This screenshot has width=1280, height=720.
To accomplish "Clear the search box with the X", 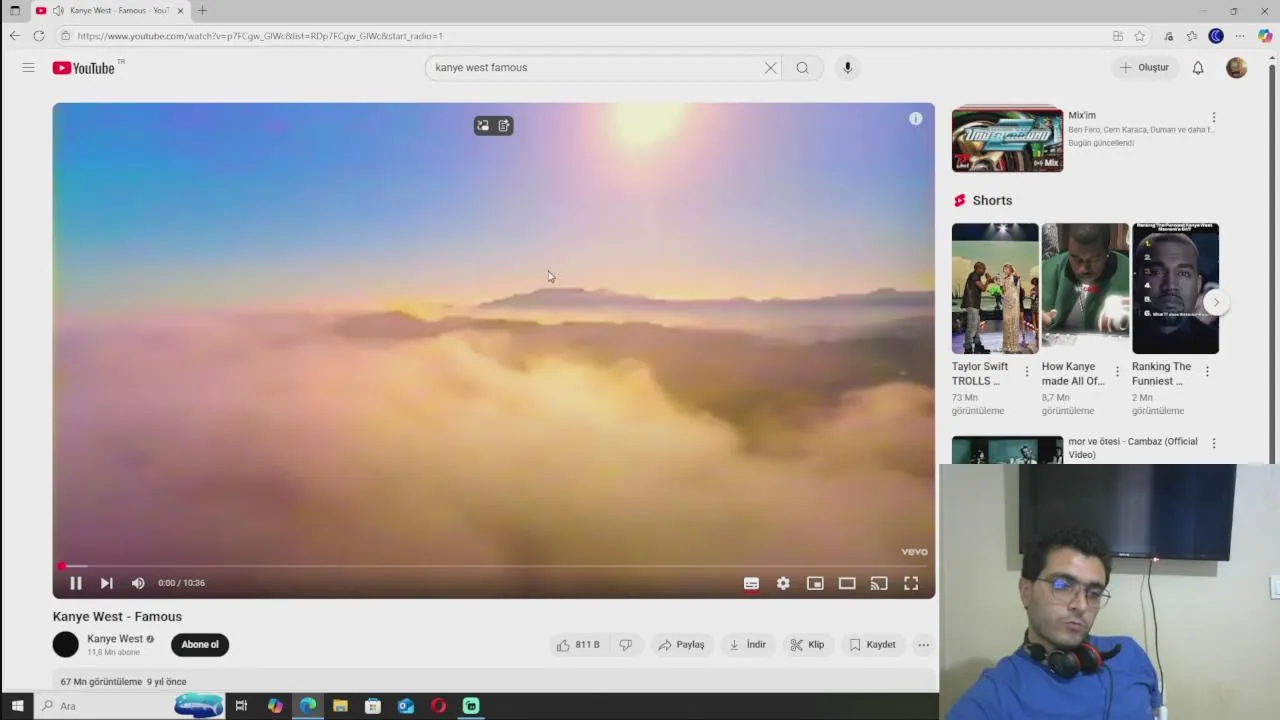I will (x=770, y=68).
